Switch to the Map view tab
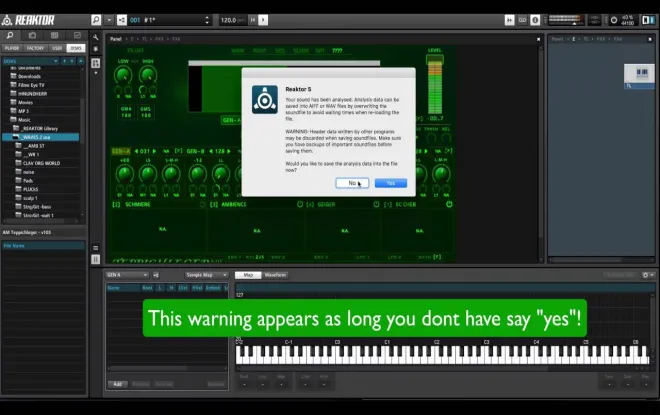This screenshot has height=415, width=660. pos(248,275)
